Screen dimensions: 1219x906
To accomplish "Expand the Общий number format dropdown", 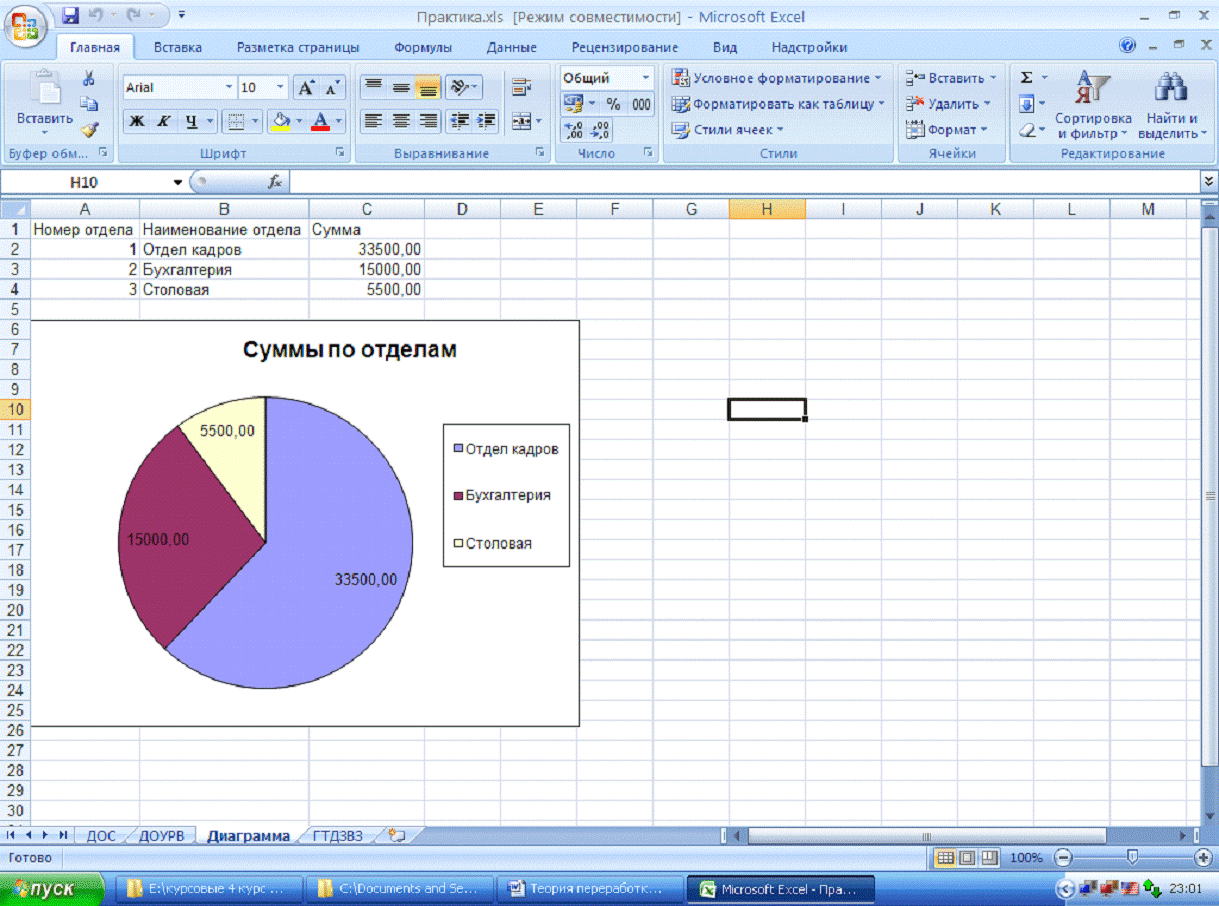I will [x=645, y=78].
